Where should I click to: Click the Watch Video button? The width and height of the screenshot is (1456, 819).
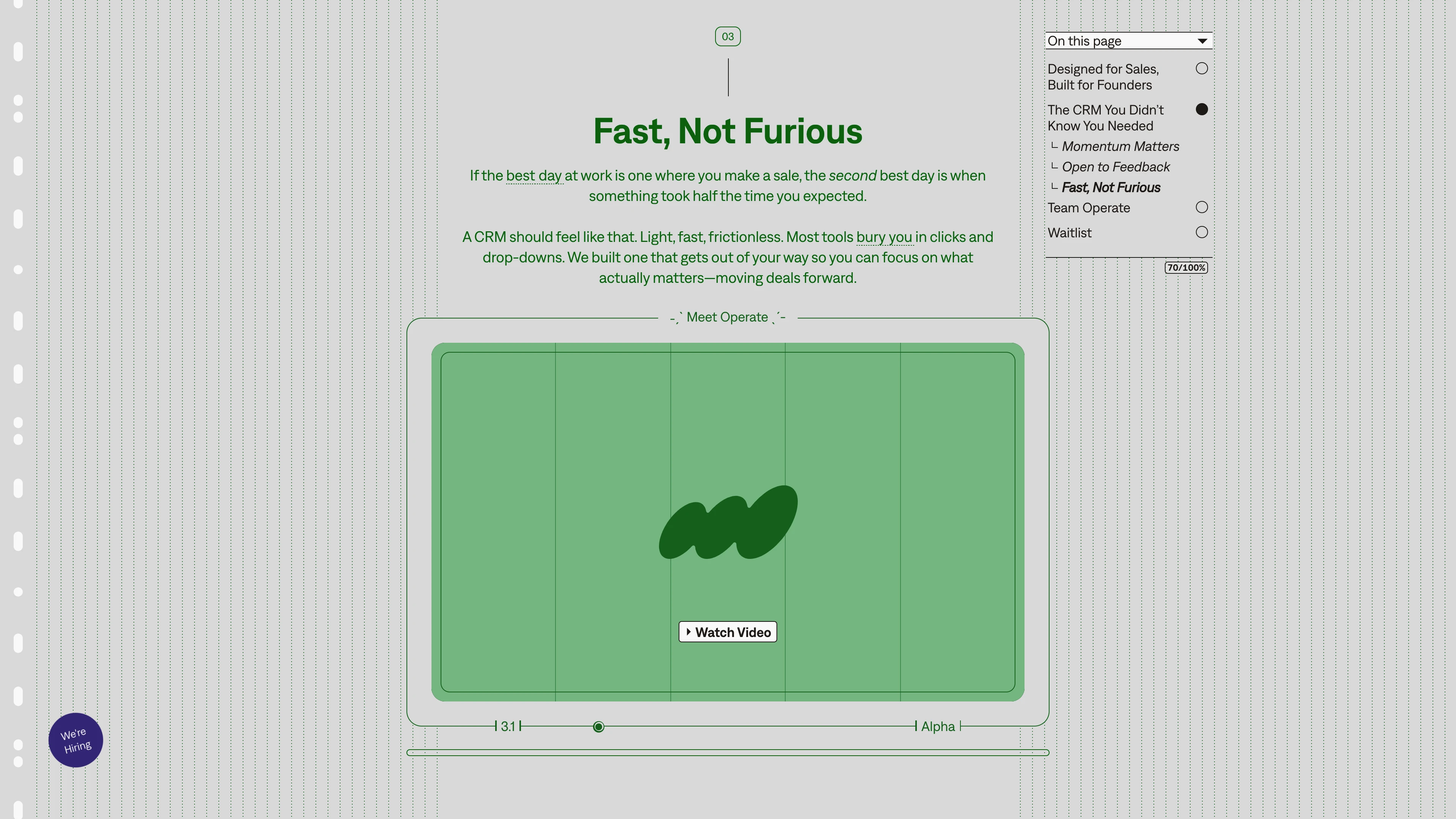(728, 632)
